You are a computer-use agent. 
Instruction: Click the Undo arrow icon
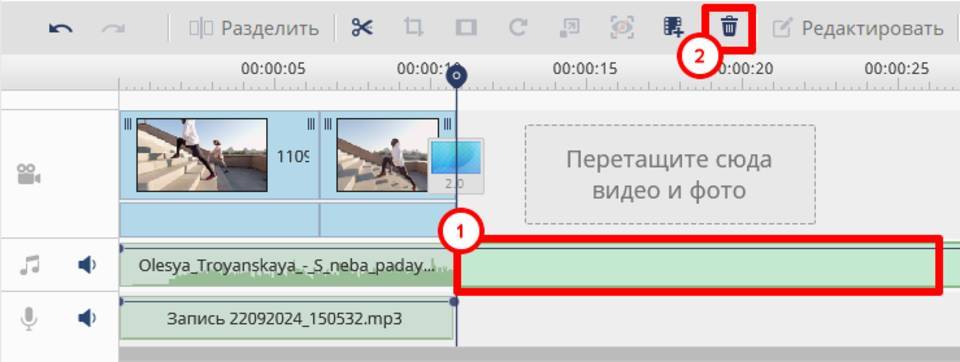click(x=61, y=28)
